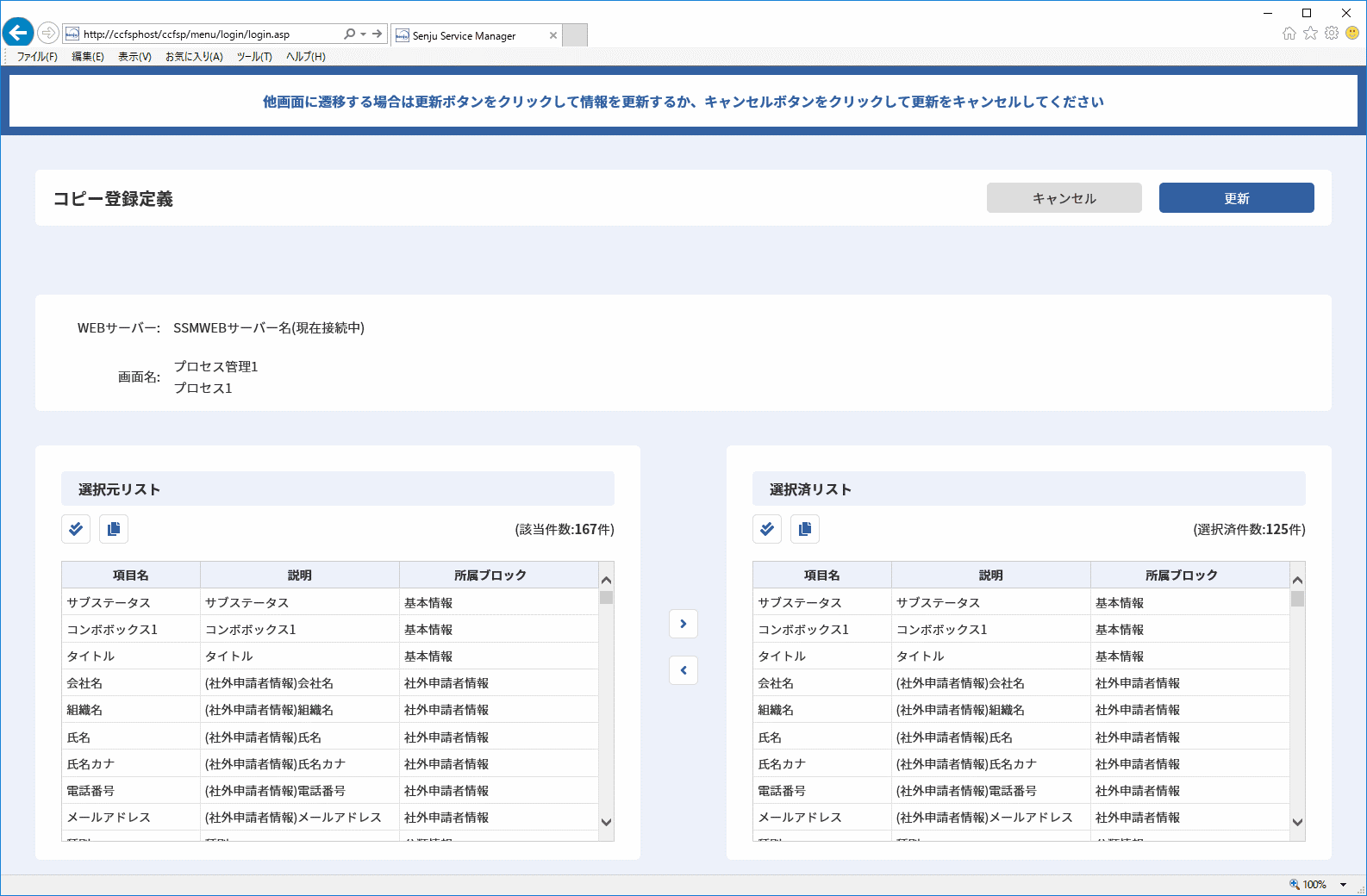Open the address bar search dropdown arrow
This screenshot has width=1367, height=896.
364,34
